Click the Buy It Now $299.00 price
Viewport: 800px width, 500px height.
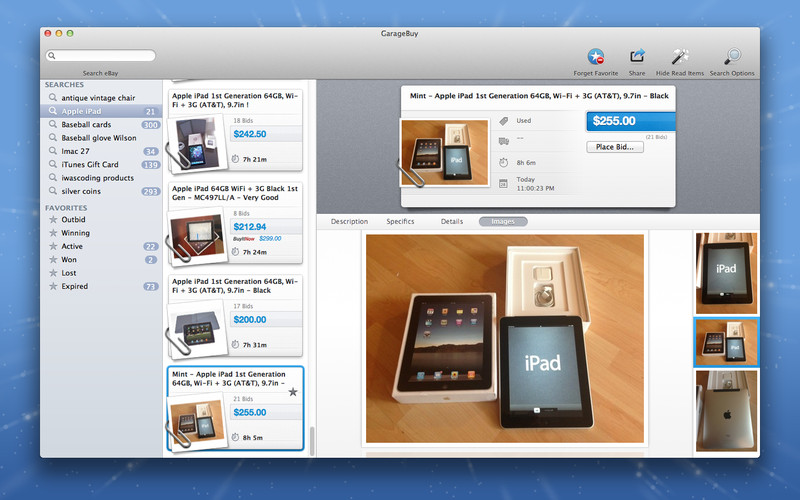(270, 238)
